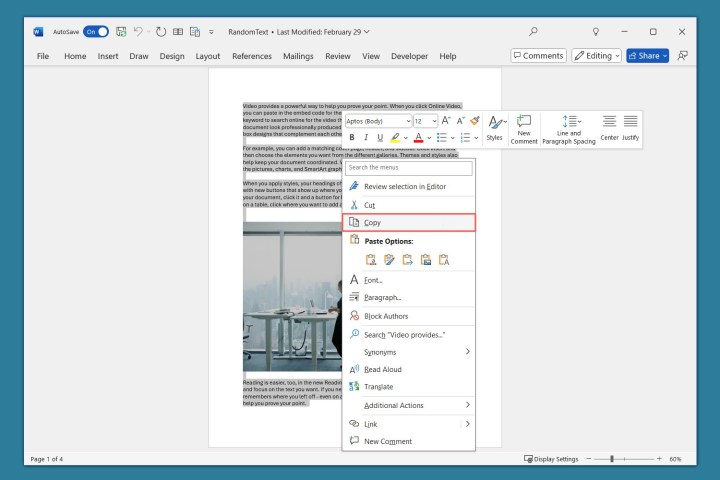
Task: Apply Bold from the mini toolbar
Action: click(352, 137)
